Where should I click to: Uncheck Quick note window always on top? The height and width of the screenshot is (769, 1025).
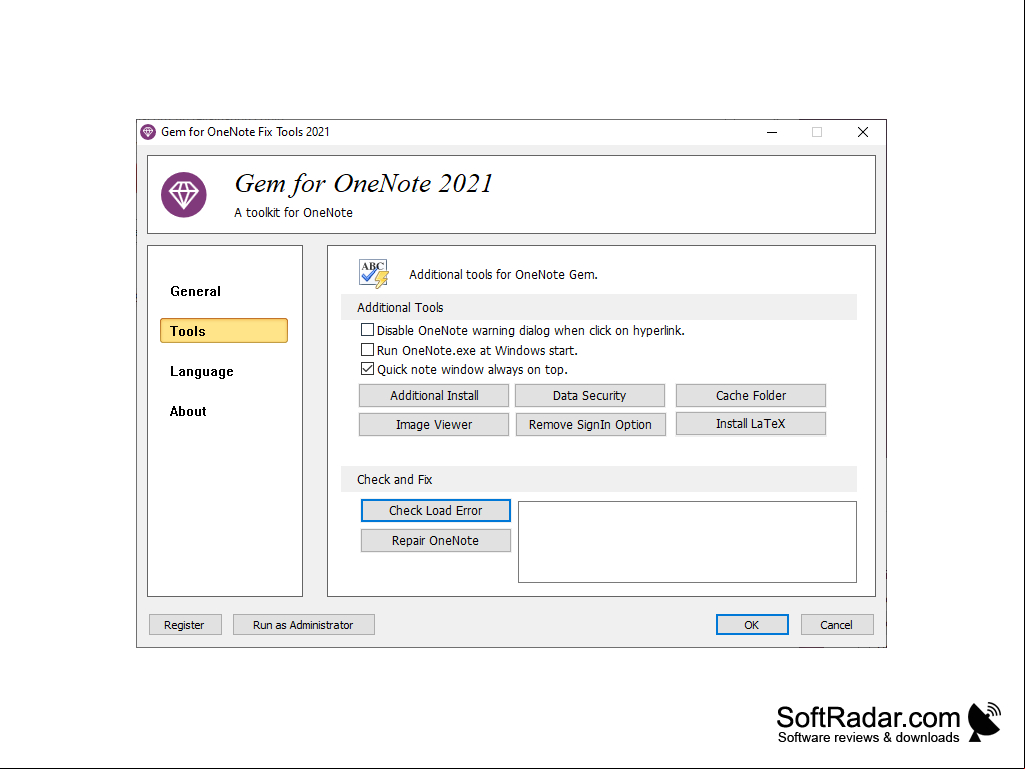click(367, 369)
